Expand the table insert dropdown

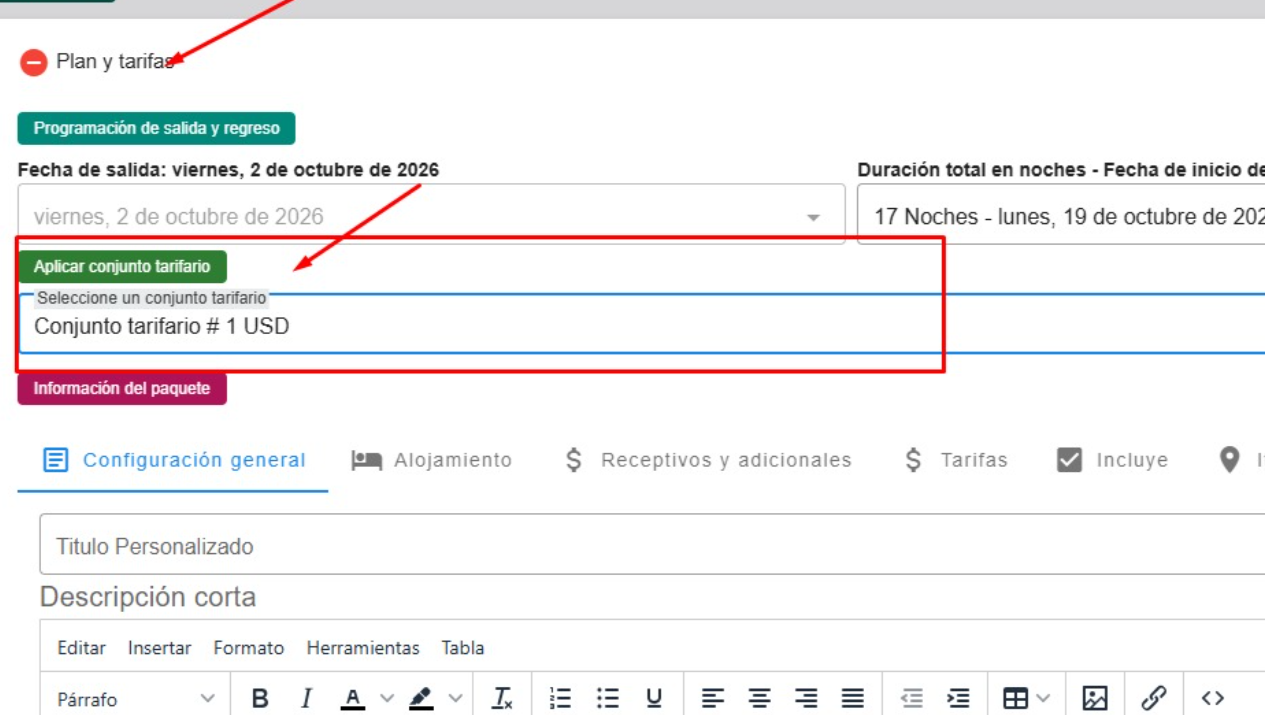click(x=1044, y=698)
